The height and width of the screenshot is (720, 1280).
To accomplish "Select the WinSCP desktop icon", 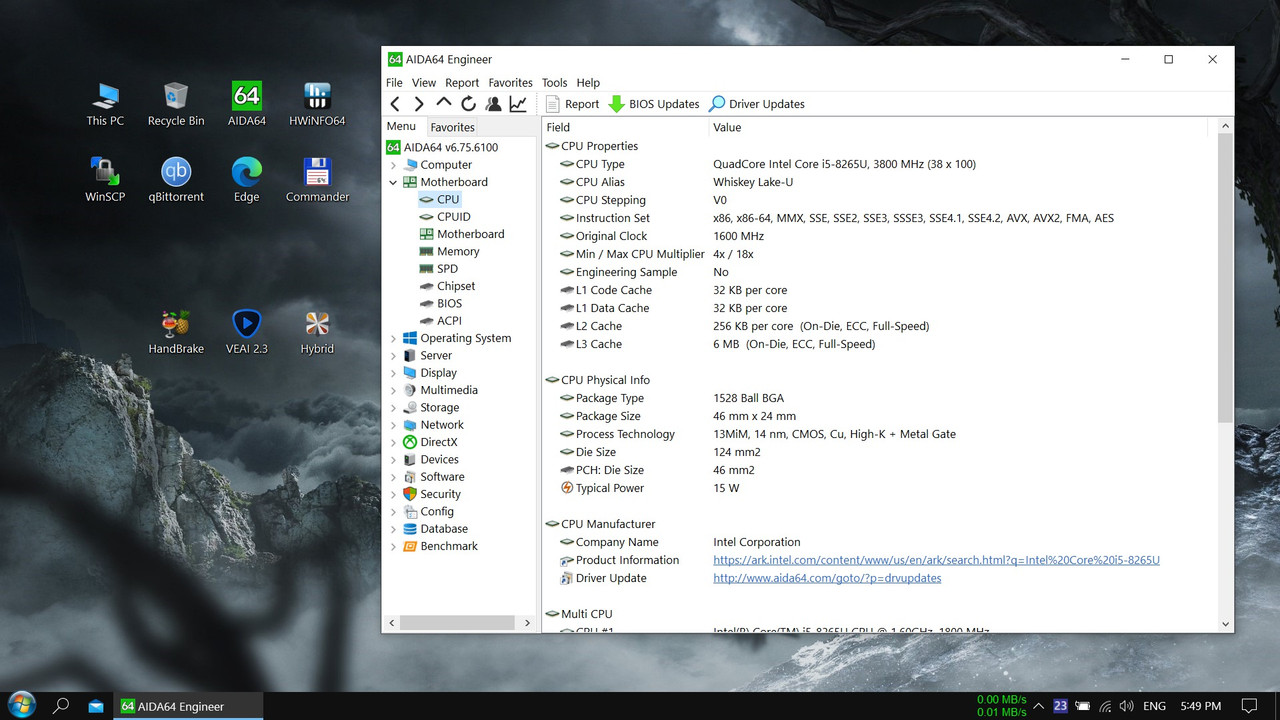I will coord(105,180).
